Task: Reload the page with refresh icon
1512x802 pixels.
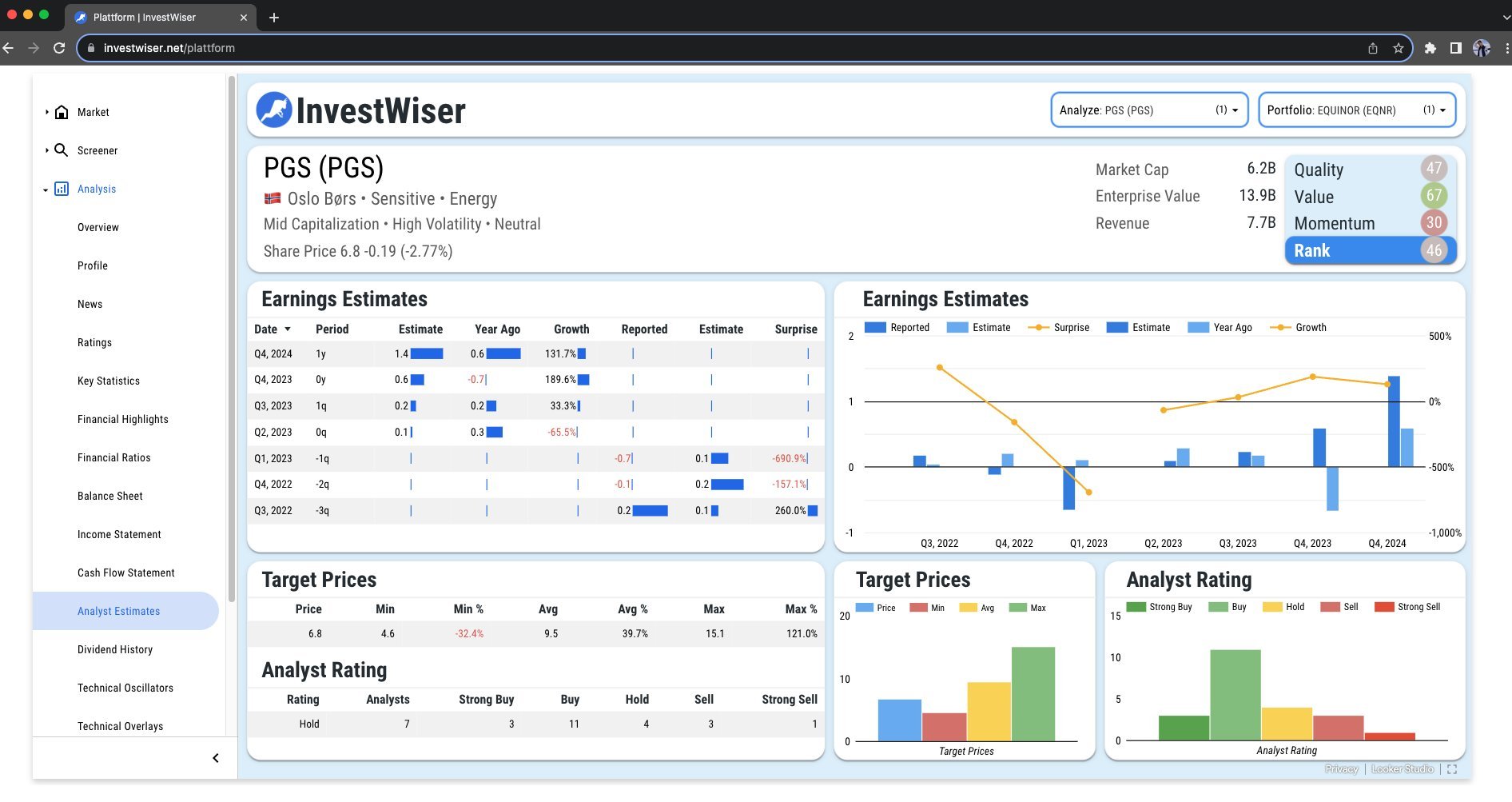Action: 59,48
